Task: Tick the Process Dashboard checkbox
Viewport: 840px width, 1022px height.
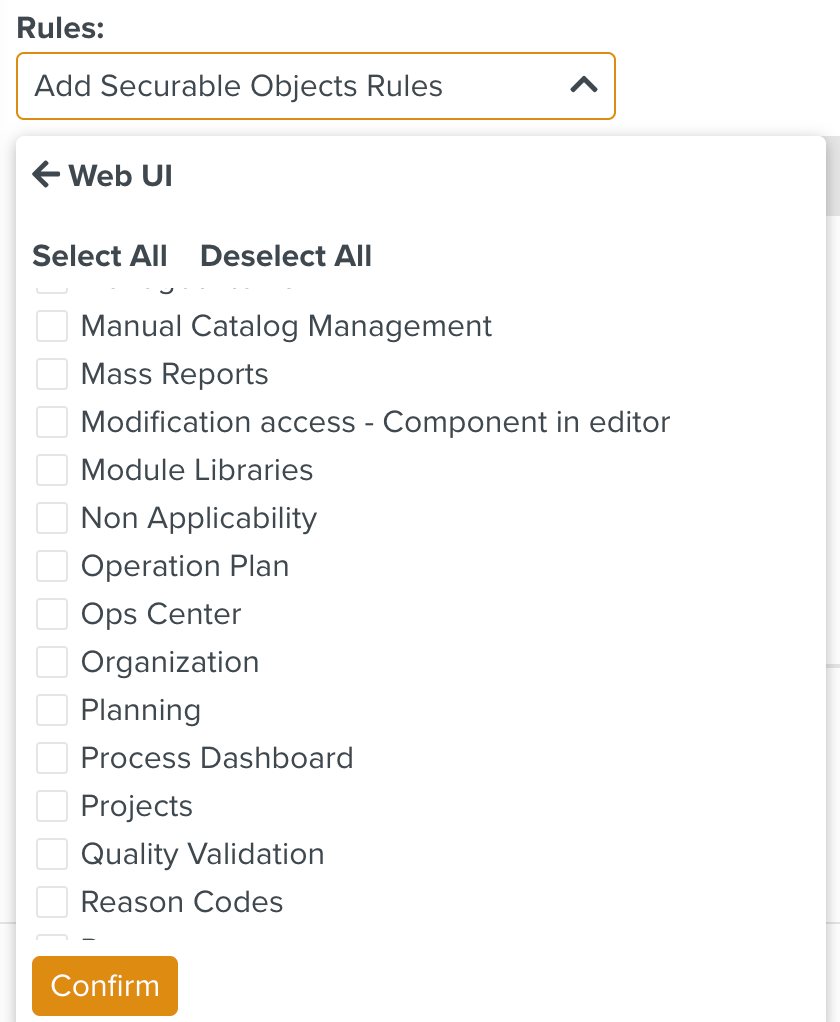Action: click(x=52, y=758)
